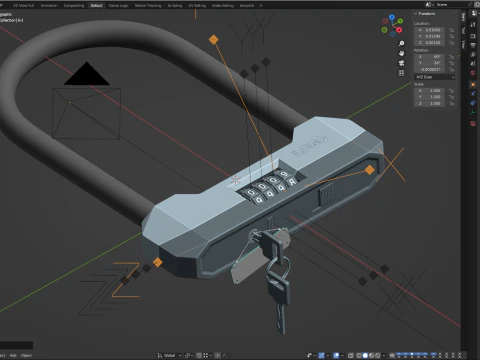Toggle the camera view icon
The width and height of the screenshot is (480, 360).
(x=402, y=63)
